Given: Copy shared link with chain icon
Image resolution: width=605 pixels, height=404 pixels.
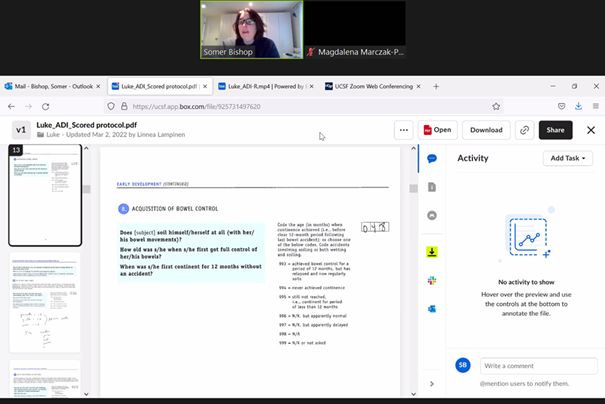Looking at the screenshot, I should point(524,130).
